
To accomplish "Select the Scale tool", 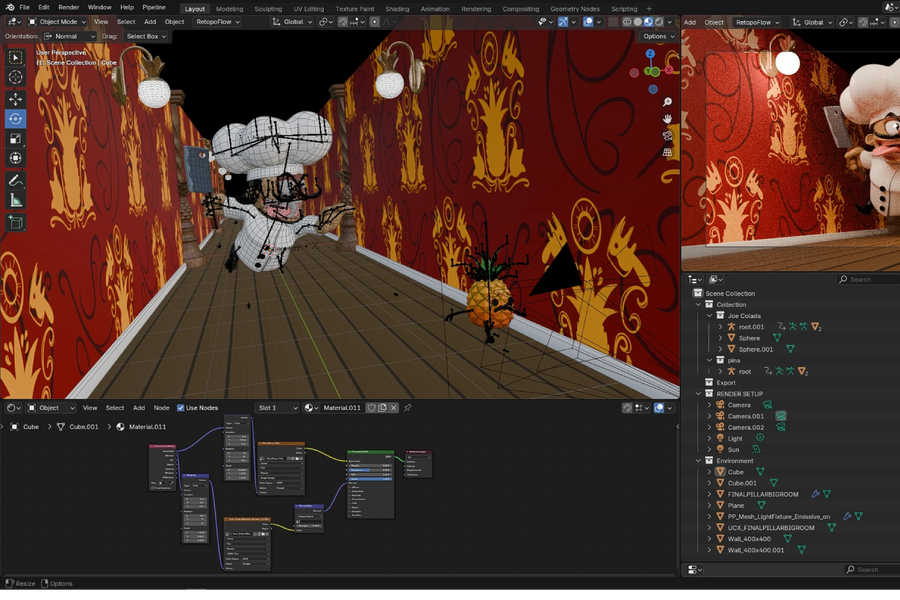I will coord(15,138).
